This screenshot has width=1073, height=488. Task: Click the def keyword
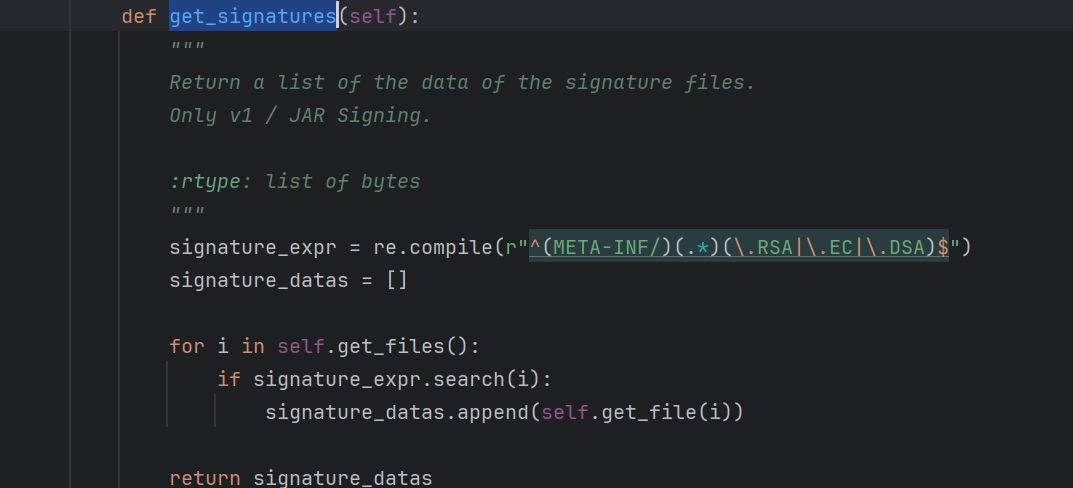coord(139,17)
